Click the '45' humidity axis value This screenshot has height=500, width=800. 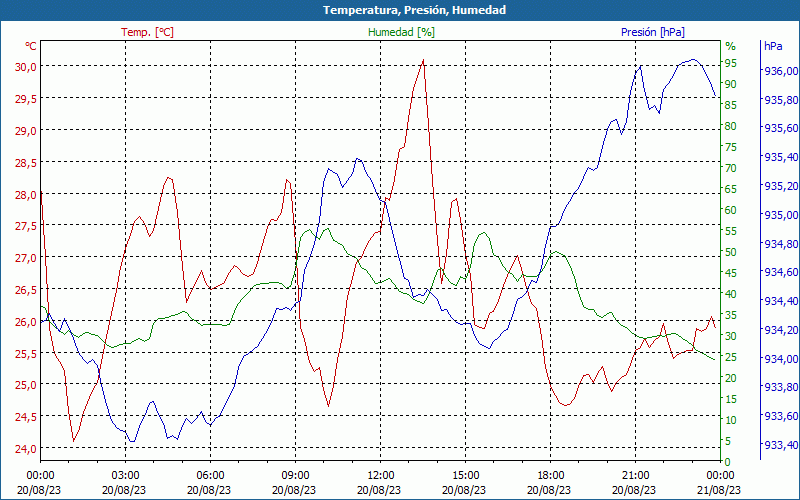click(731, 273)
